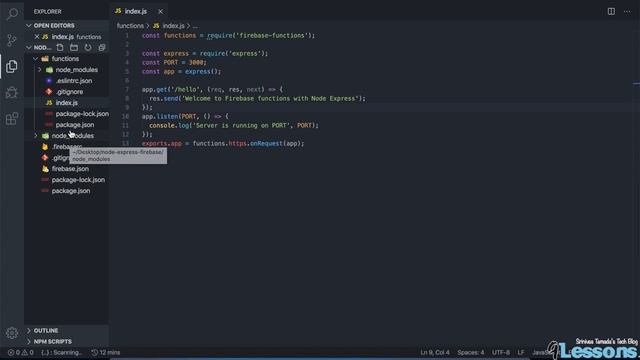Close the index.js editor tab
Viewport: 640px width, 360px height.
tap(160, 11)
